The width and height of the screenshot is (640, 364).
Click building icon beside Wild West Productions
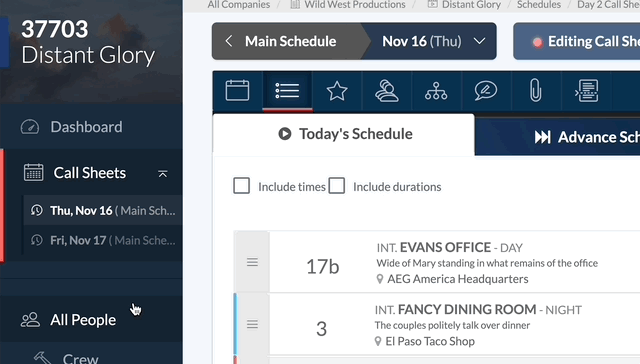pyautogui.click(x=295, y=4)
